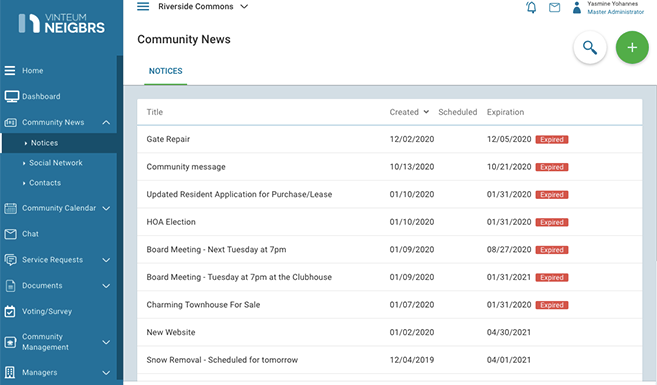
Task: Click the Chat envelope icon in sidebar
Action: coord(10,234)
